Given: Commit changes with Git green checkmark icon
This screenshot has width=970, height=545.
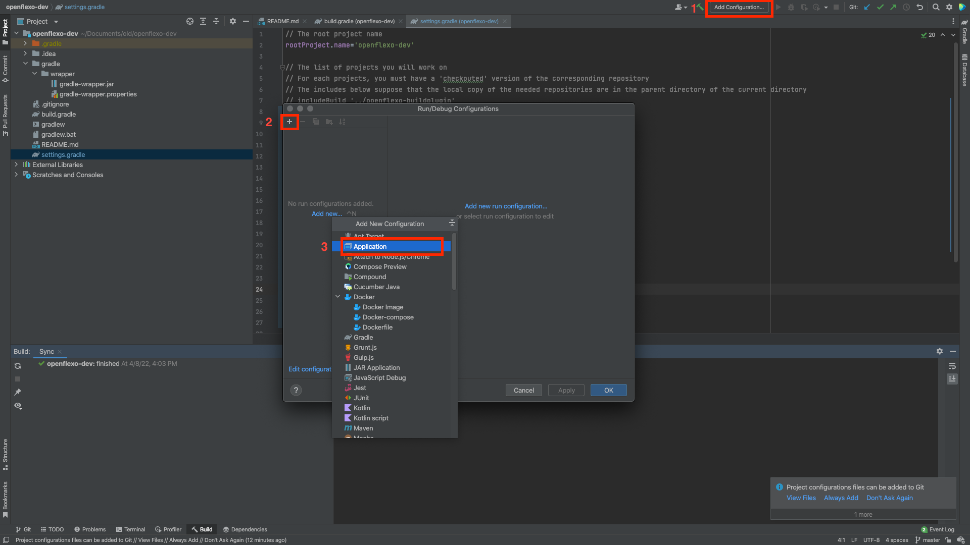Looking at the screenshot, I should [880, 7].
